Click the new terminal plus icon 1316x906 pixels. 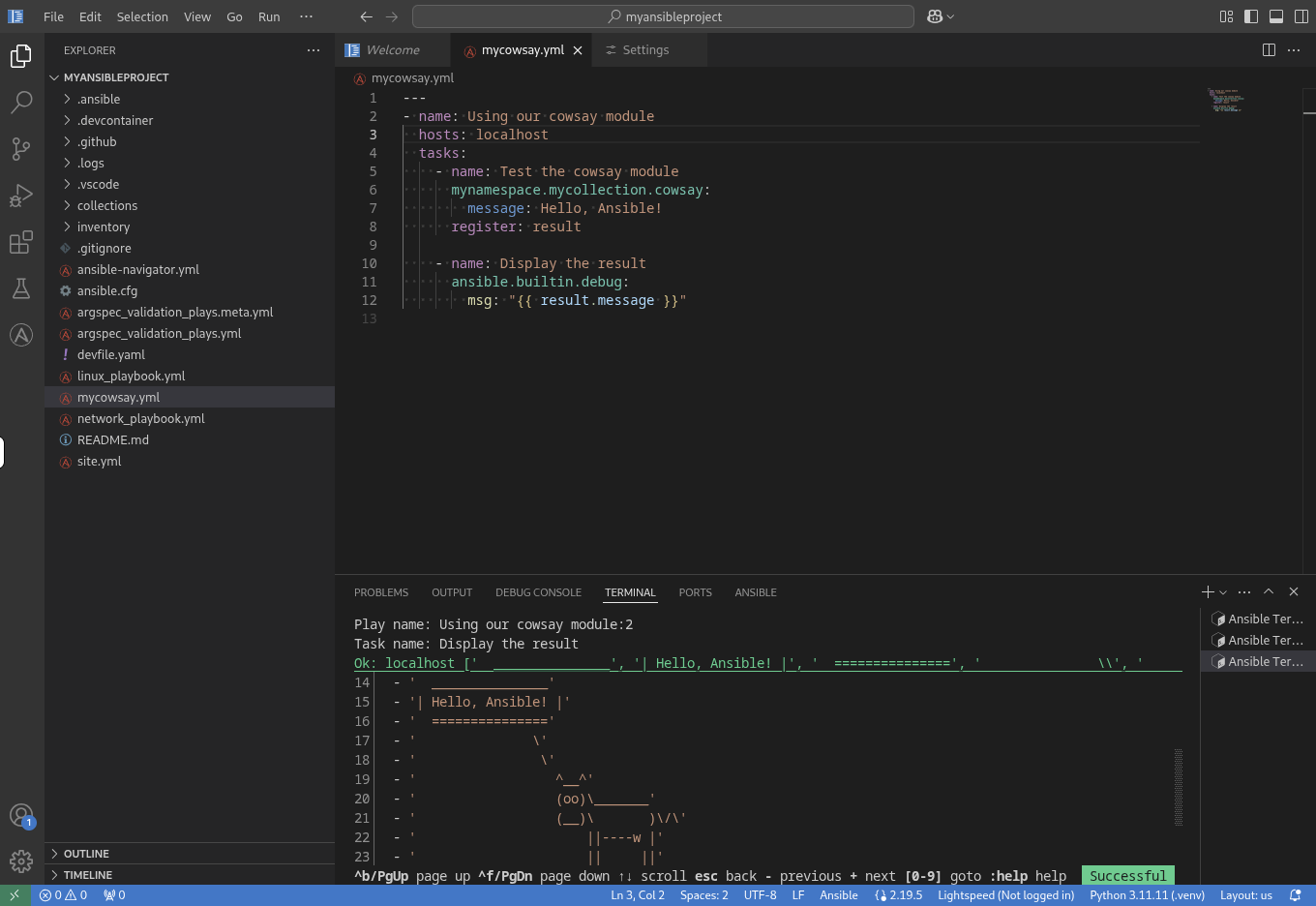click(x=1208, y=591)
